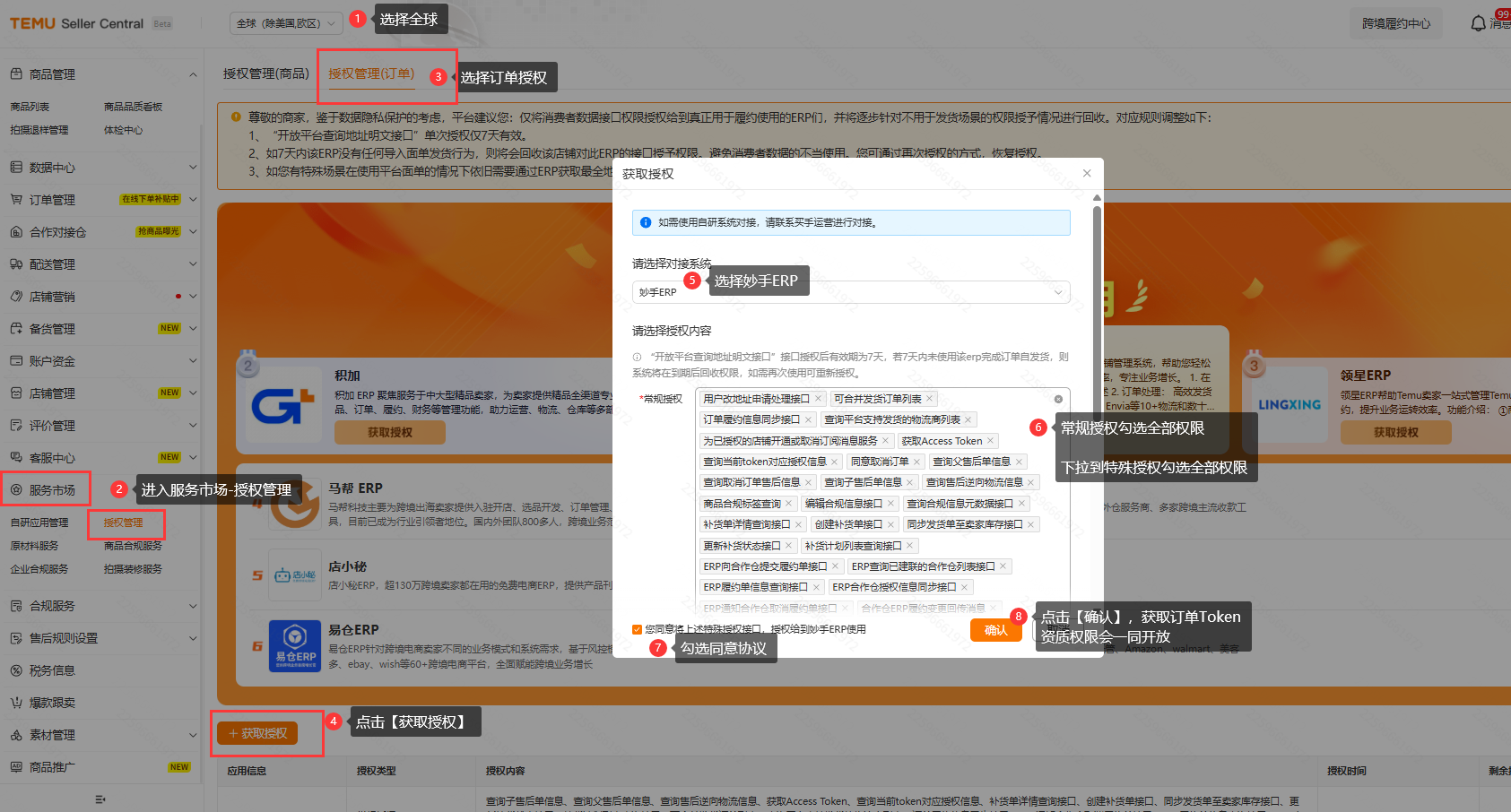Viewport: 1511px width, 812px height.
Task: Open the 妙手ERP system dropdown
Action: click(850, 292)
